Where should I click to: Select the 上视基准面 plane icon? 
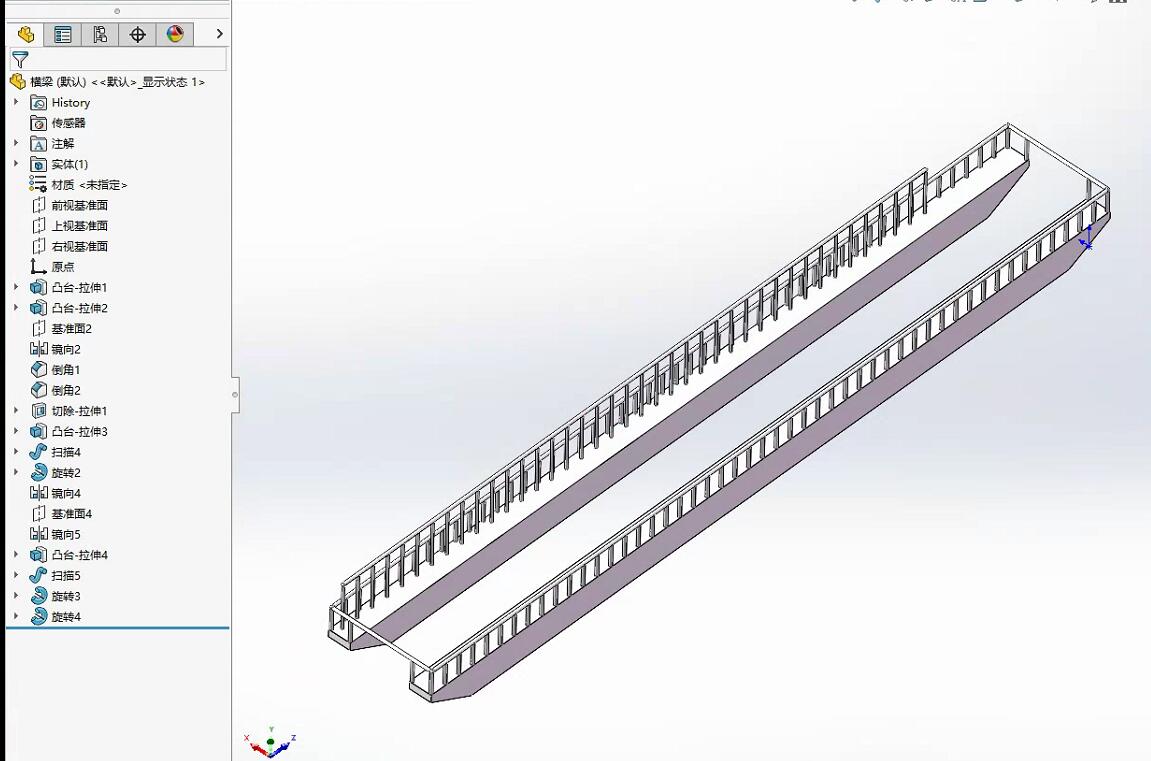pyautogui.click(x=38, y=226)
